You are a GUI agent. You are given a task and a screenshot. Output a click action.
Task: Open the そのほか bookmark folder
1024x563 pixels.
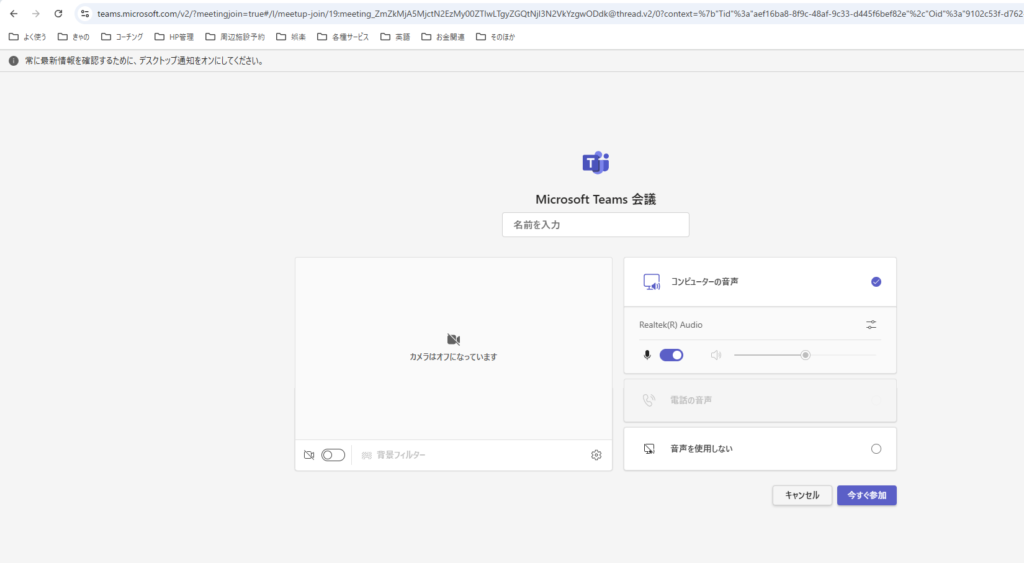point(496,37)
